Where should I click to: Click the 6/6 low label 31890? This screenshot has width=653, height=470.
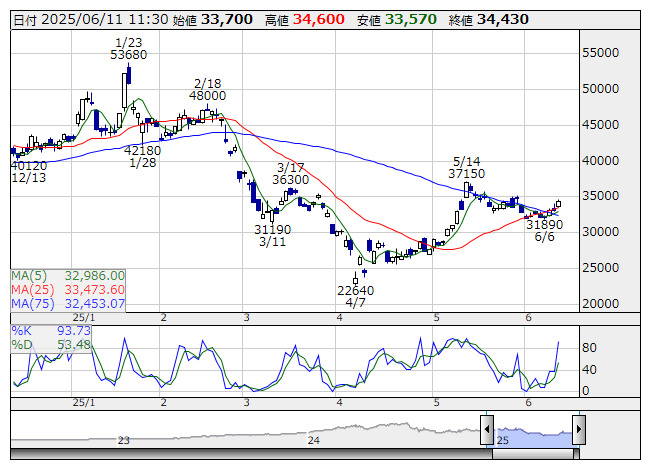point(545,225)
